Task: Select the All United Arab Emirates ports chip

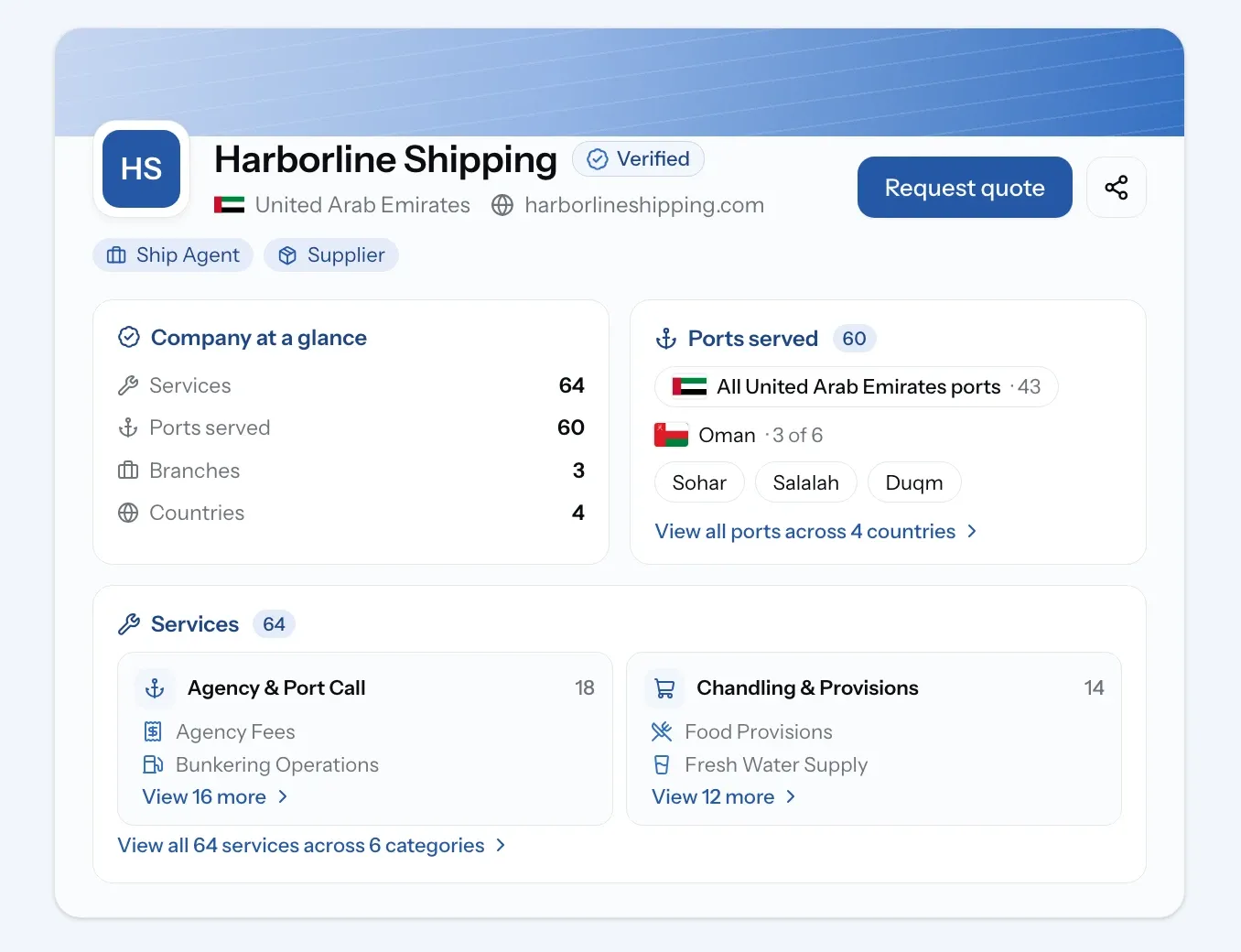Action: tap(857, 386)
